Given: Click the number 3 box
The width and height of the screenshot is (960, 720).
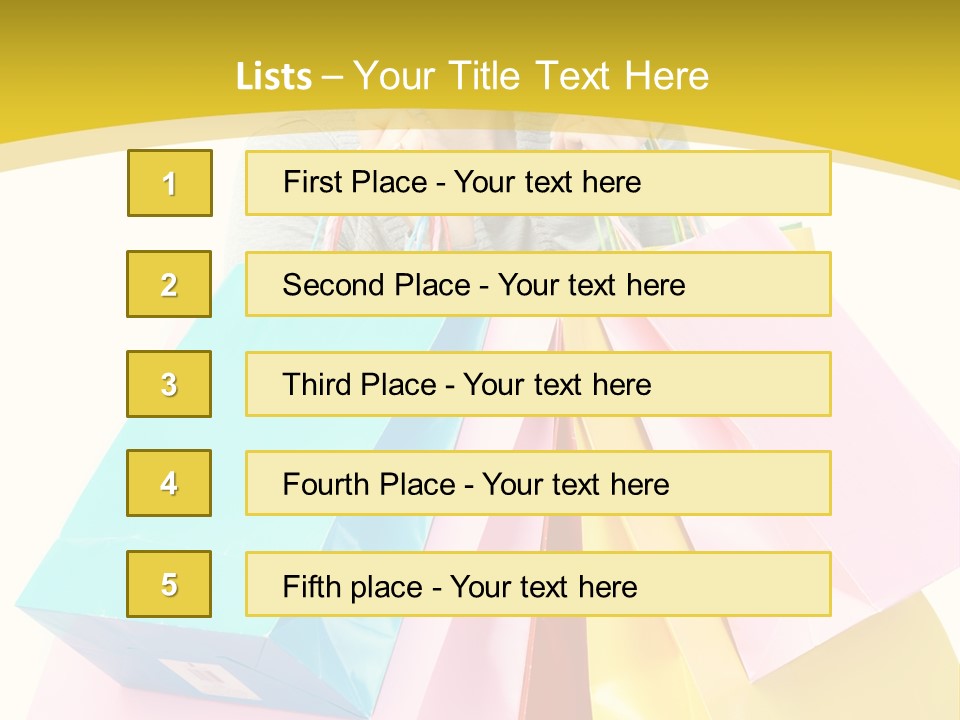Looking at the screenshot, I should 170,384.
